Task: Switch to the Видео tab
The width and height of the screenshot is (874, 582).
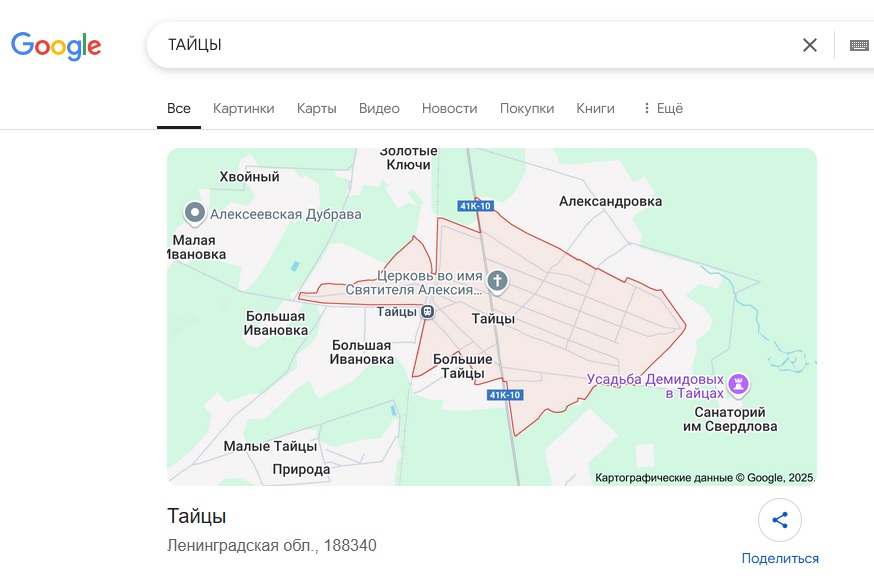Action: pos(379,108)
